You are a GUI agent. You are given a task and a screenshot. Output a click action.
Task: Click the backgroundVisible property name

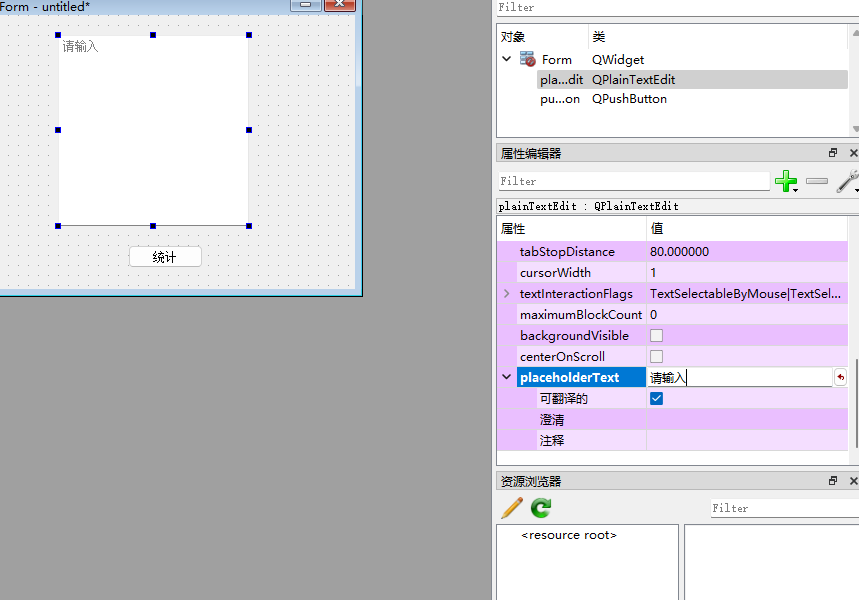[574, 335]
